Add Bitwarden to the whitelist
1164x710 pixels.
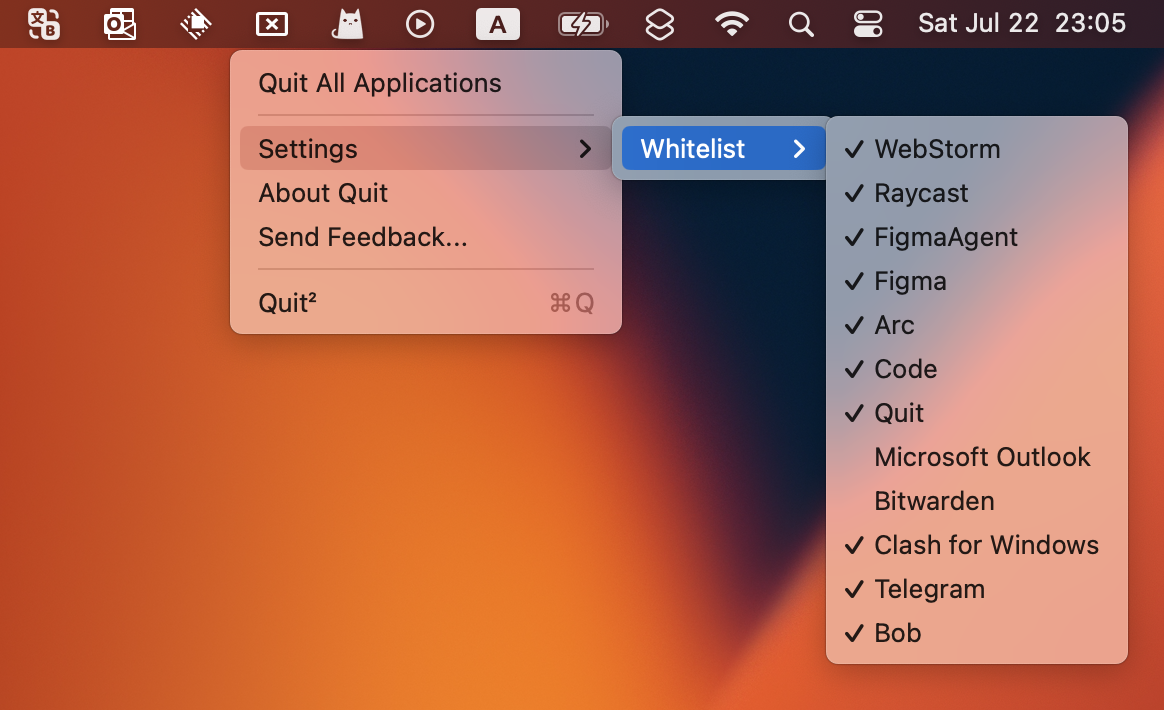(x=976, y=501)
